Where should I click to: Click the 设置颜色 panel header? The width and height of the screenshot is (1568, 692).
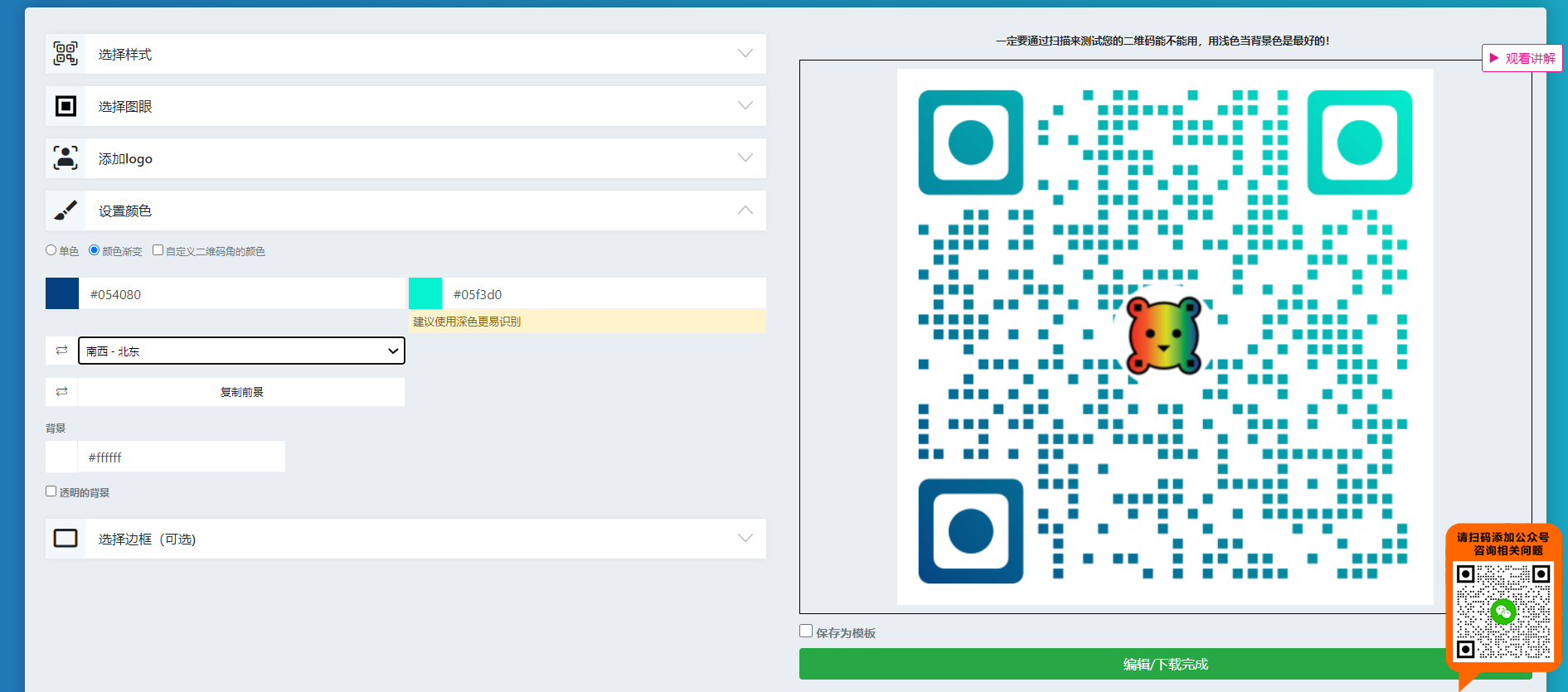pyautogui.click(x=405, y=211)
